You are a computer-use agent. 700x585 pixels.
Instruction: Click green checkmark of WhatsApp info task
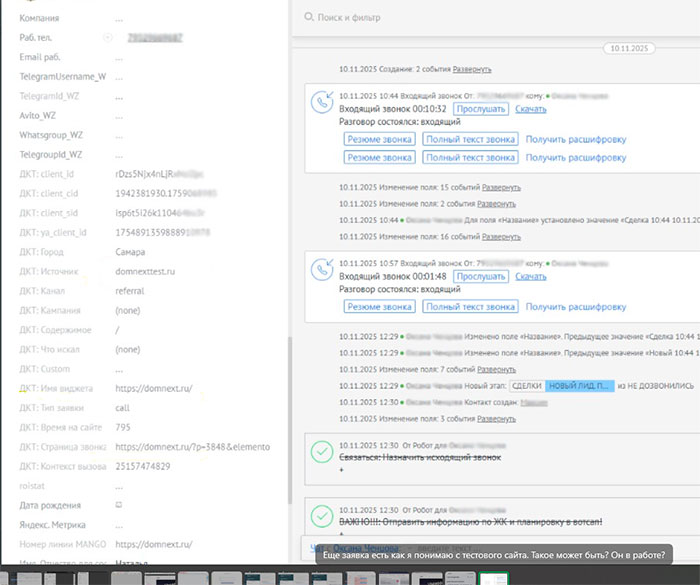click(x=322, y=516)
